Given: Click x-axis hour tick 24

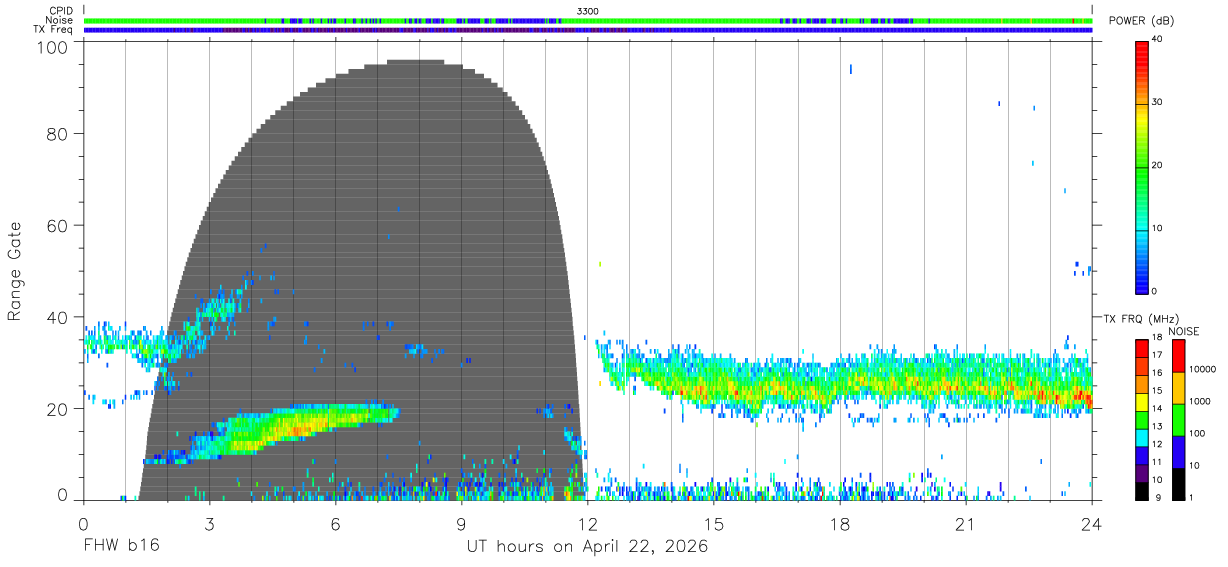Looking at the screenshot, I should click(1092, 525).
